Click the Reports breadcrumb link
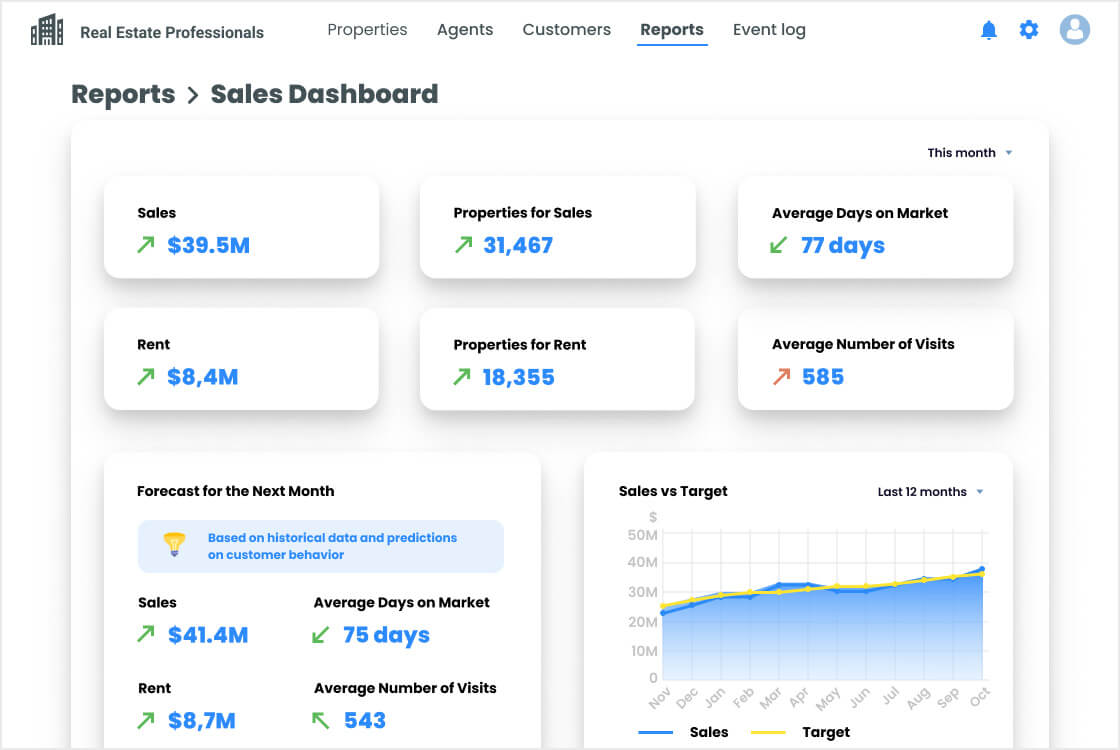 (123, 94)
